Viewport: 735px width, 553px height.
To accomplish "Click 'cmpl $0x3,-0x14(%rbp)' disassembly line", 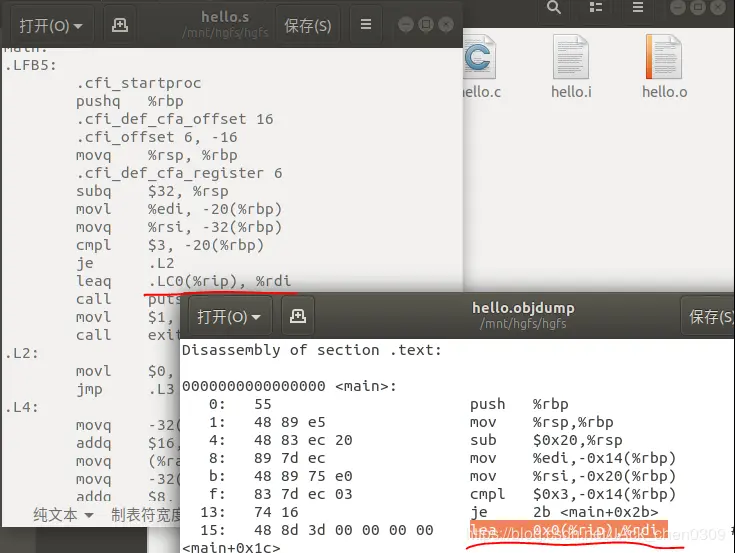I will coord(573,494).
